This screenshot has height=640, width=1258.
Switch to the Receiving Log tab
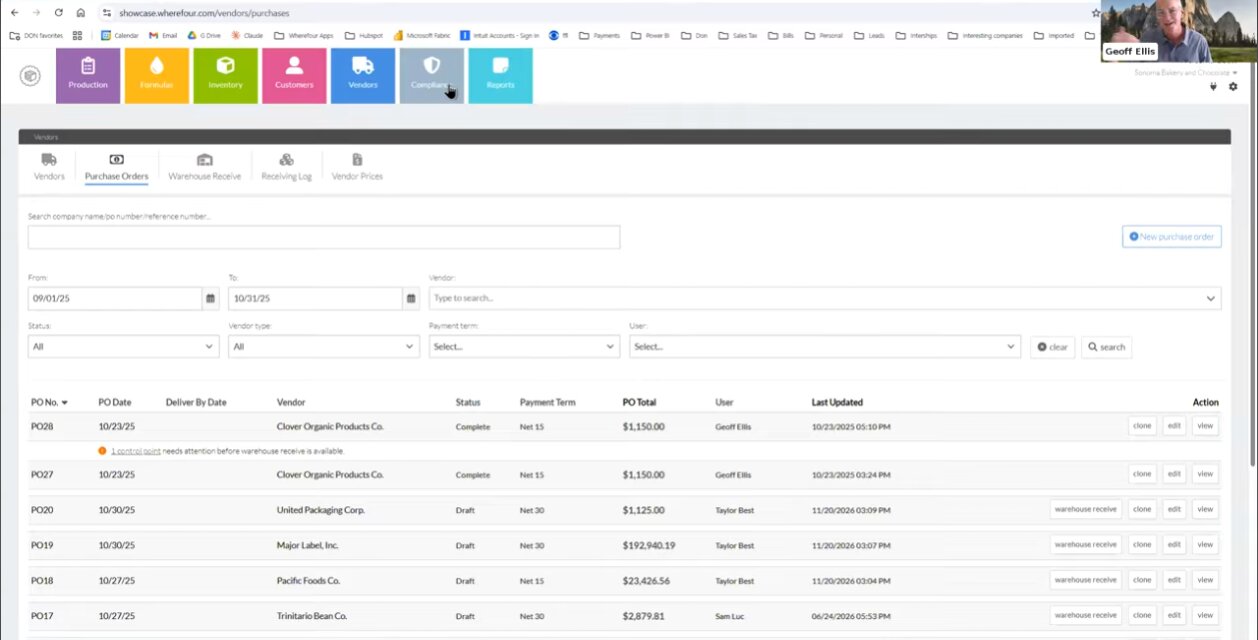coord(286,166)
